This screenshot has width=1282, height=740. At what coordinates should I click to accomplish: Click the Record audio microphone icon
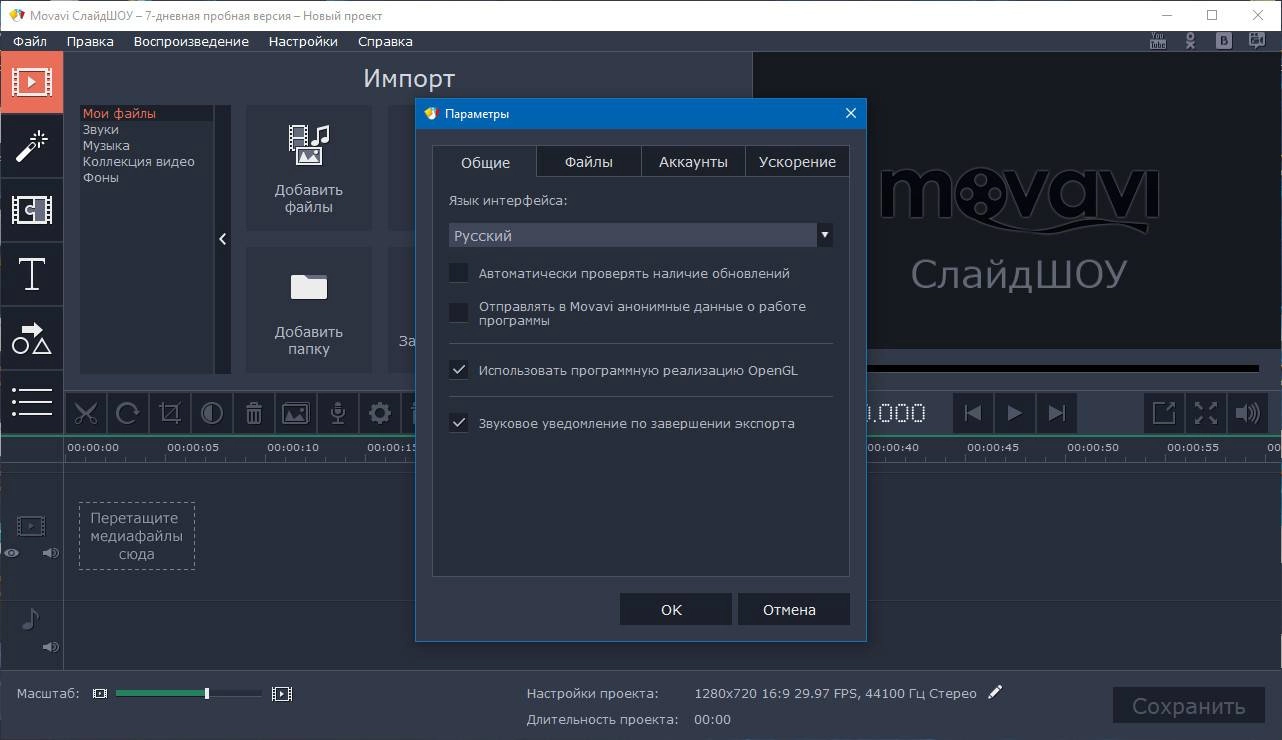(x=338, y=412)
